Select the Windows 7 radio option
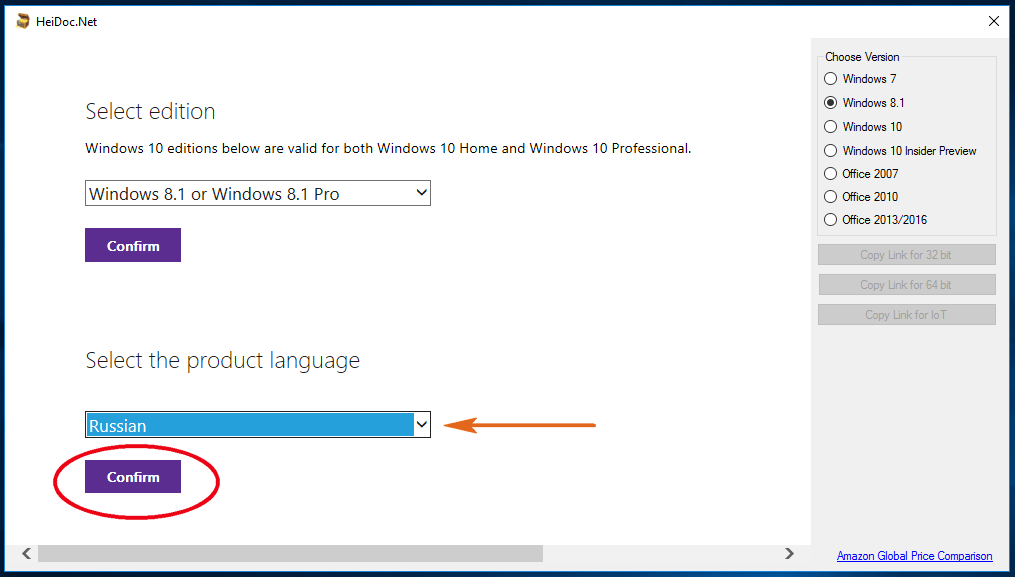1015x577 pixels. coord(830,79)
